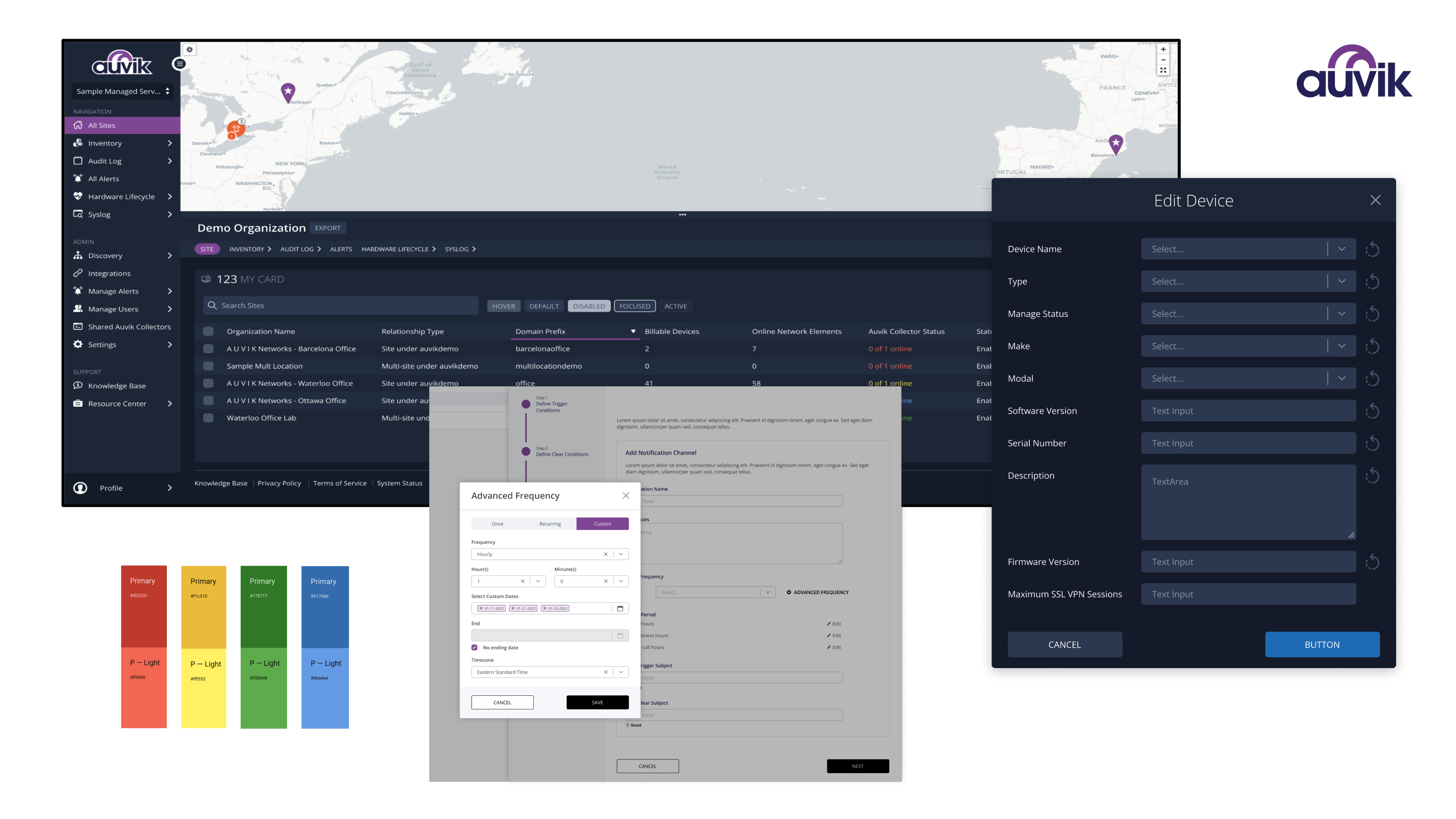Expand the Inventory sidebar item
The width and height of the screenshot is (1456, 819).
point(169,143)
